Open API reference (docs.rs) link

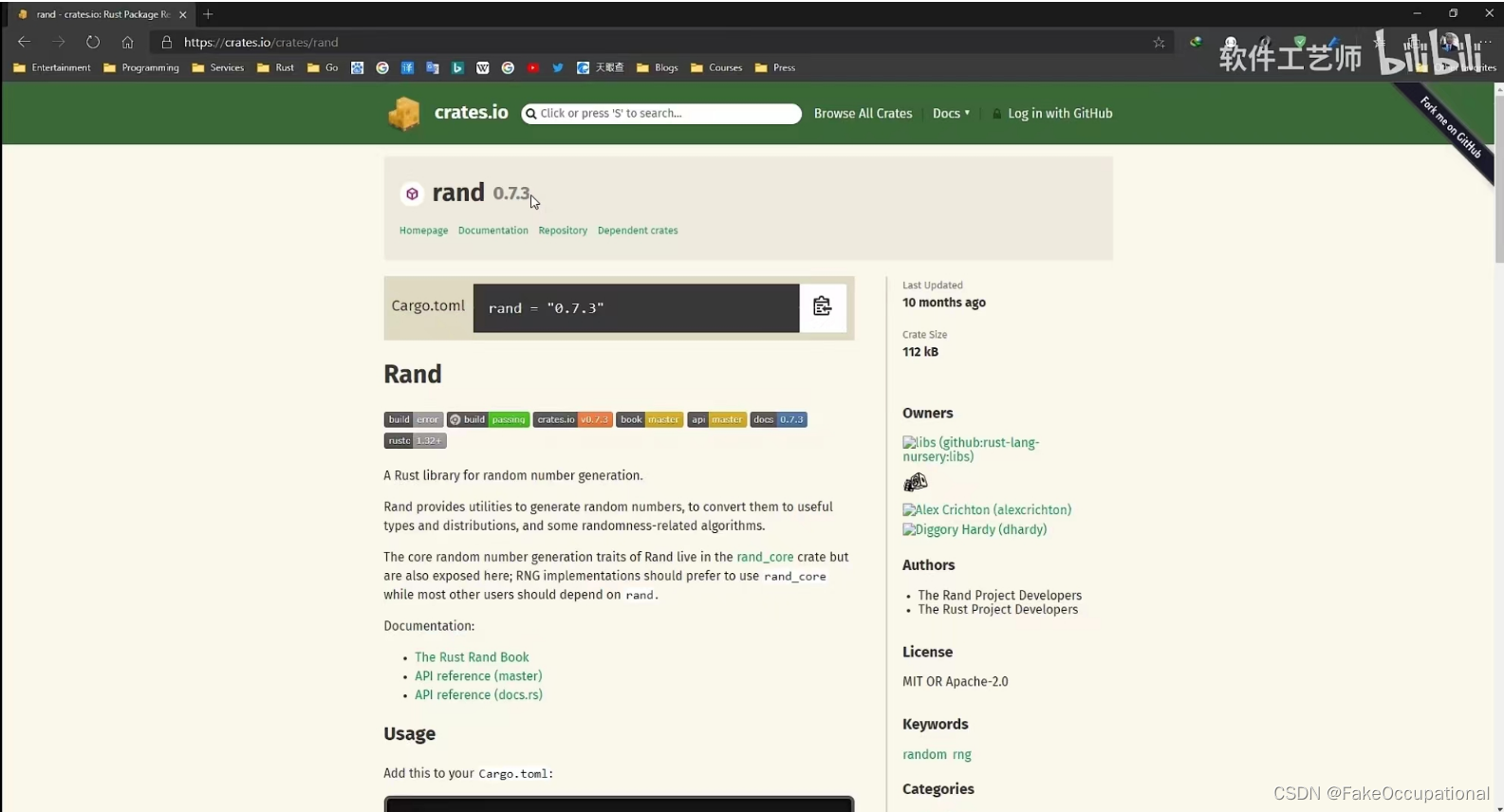(x=478, y=694)
